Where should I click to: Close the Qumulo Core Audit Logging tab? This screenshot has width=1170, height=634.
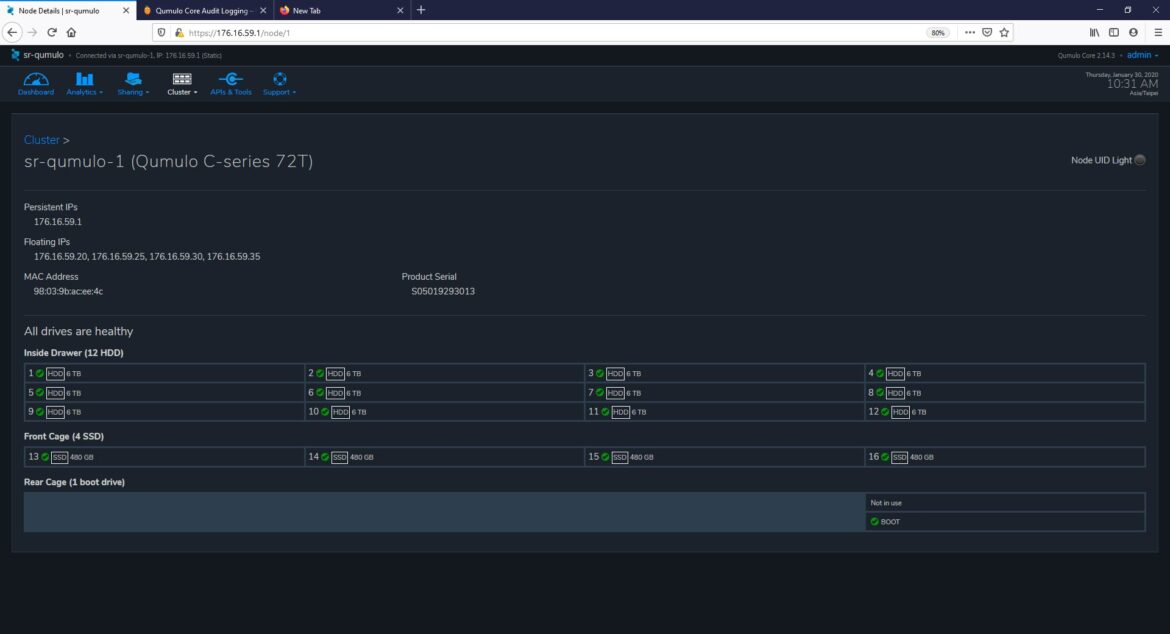point(263,10)
